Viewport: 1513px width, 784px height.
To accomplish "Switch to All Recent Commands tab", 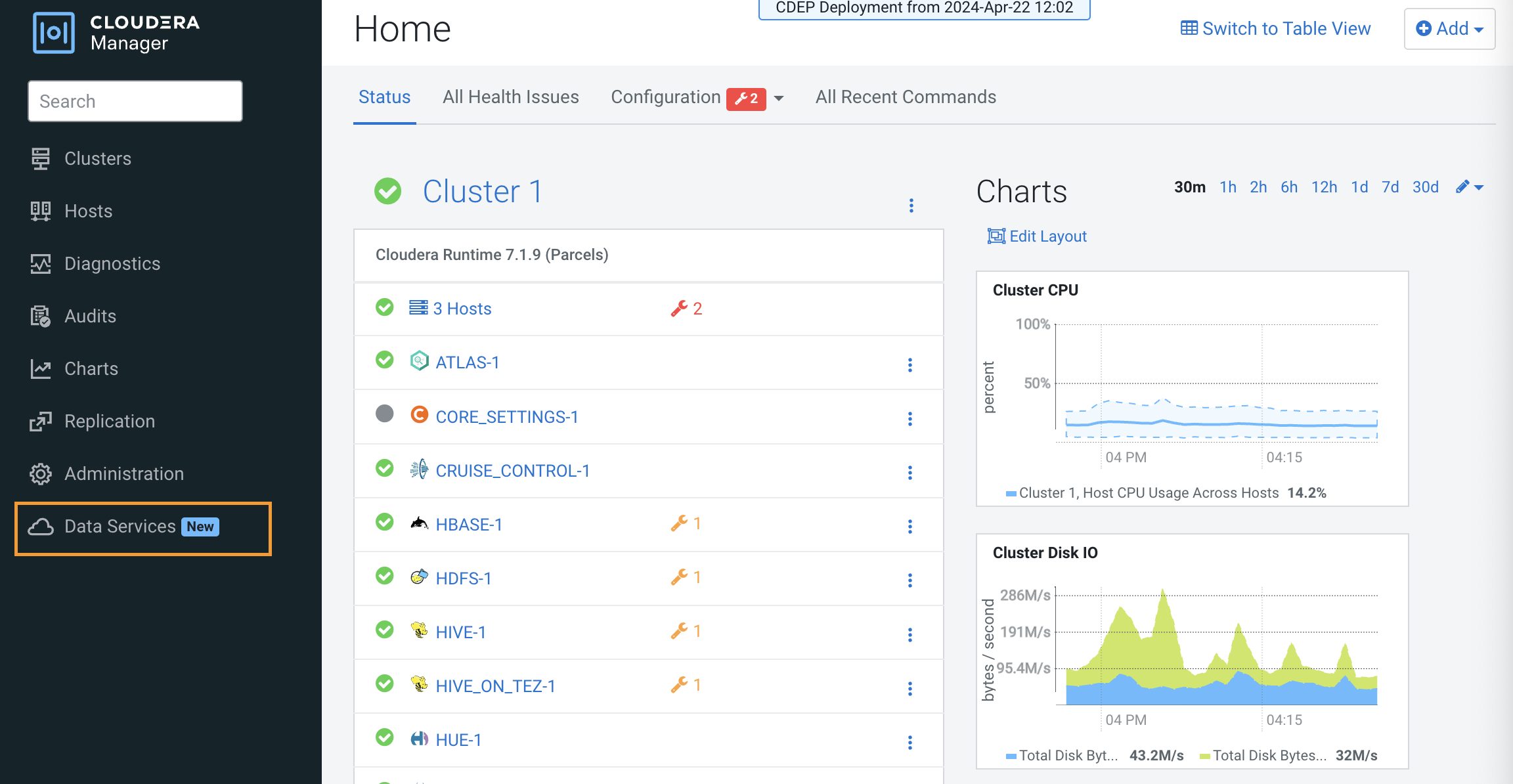I will 906,97.
